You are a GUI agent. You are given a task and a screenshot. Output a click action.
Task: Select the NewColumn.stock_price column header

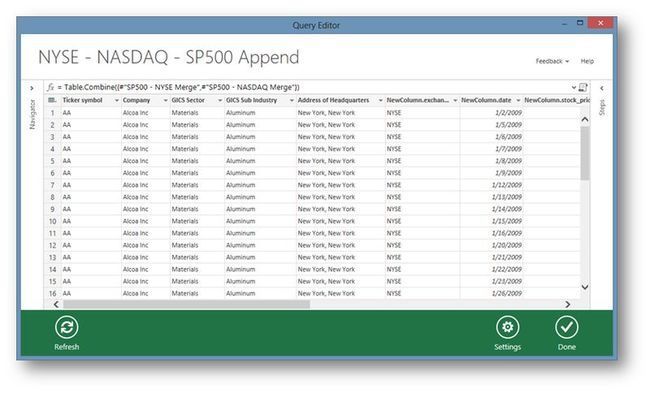[557, 100]
